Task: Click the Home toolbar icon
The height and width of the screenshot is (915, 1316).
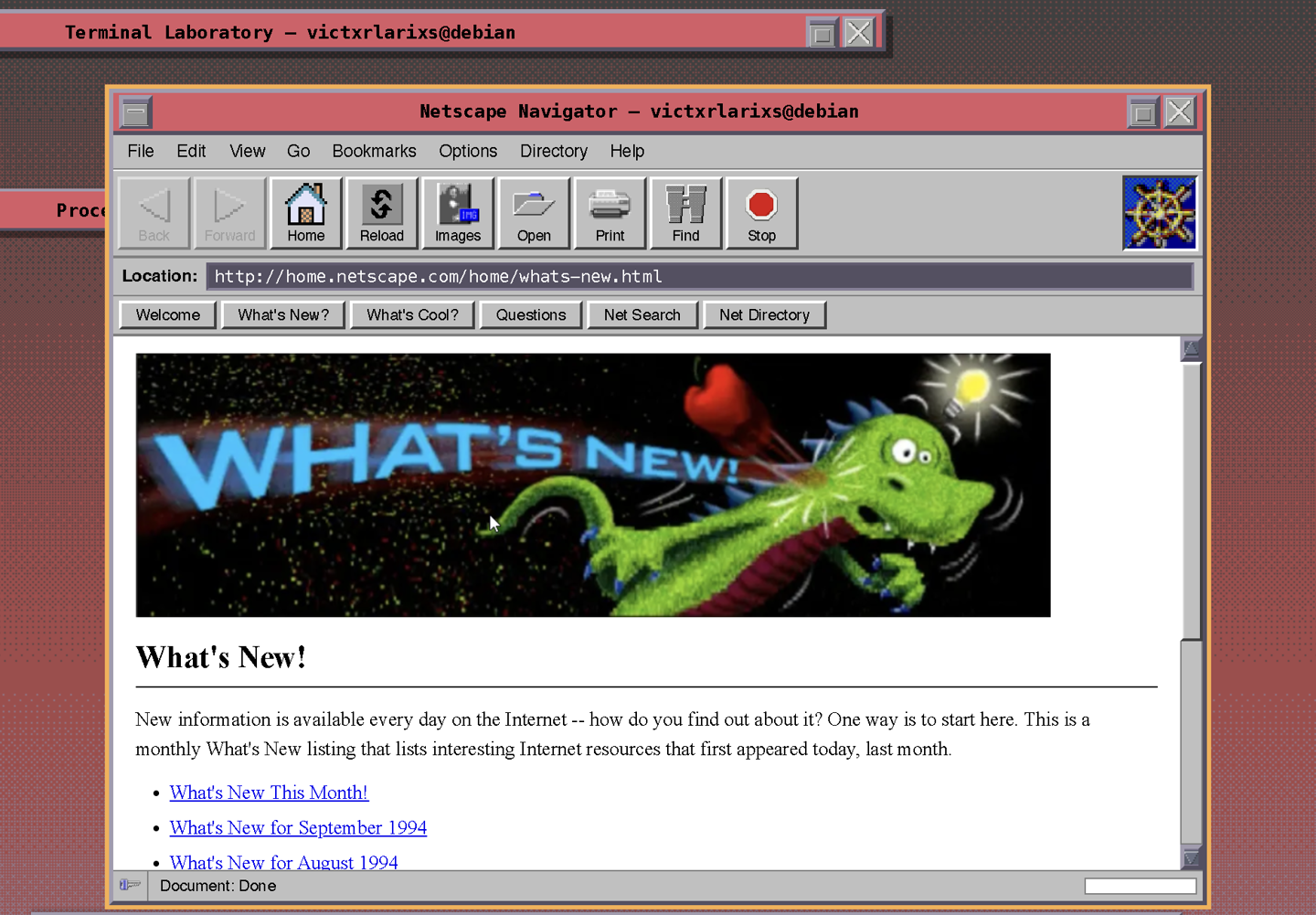Action: [x=306, y=213]
